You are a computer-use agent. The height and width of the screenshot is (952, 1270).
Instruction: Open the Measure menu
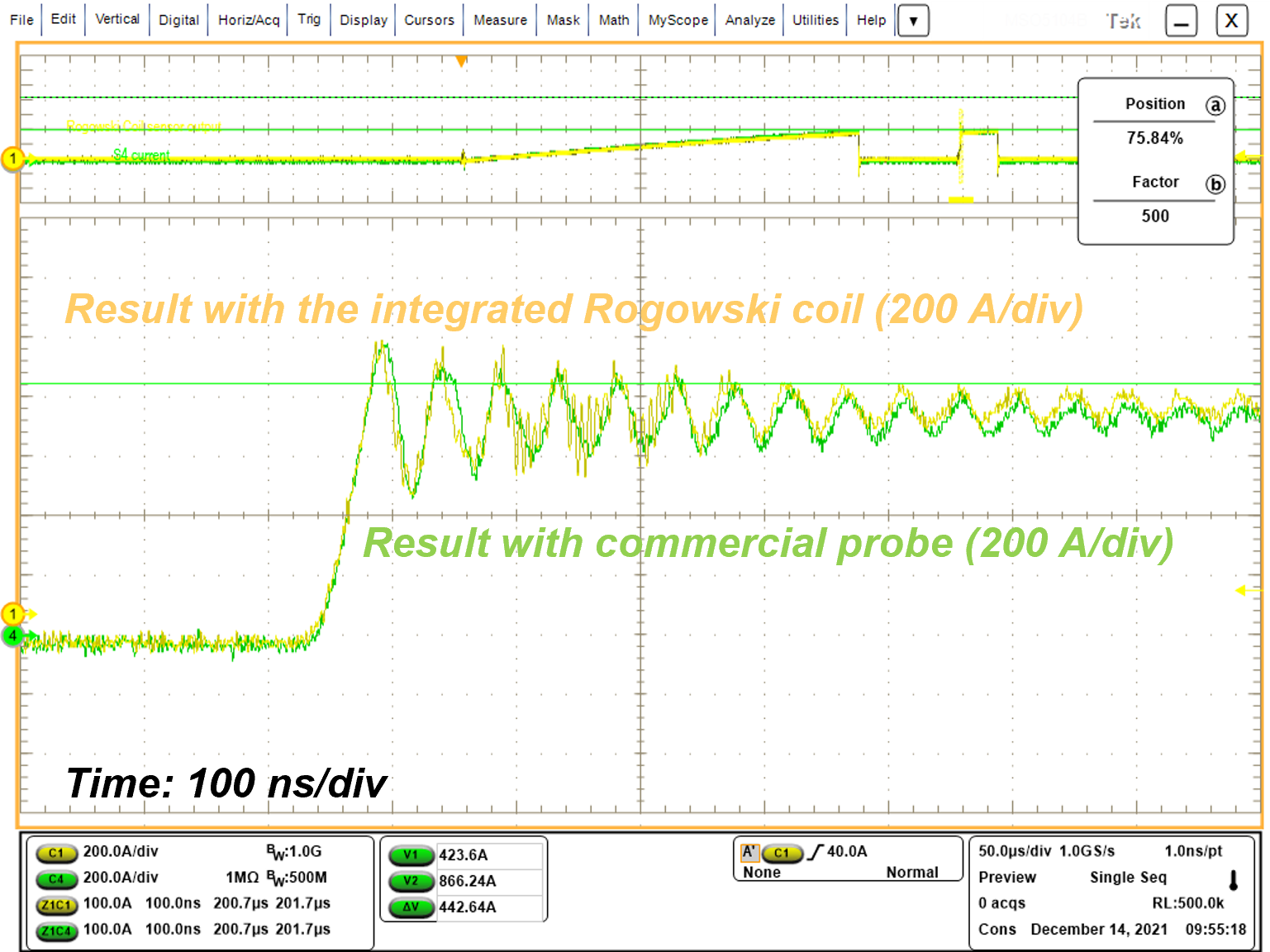coord(500,20)
